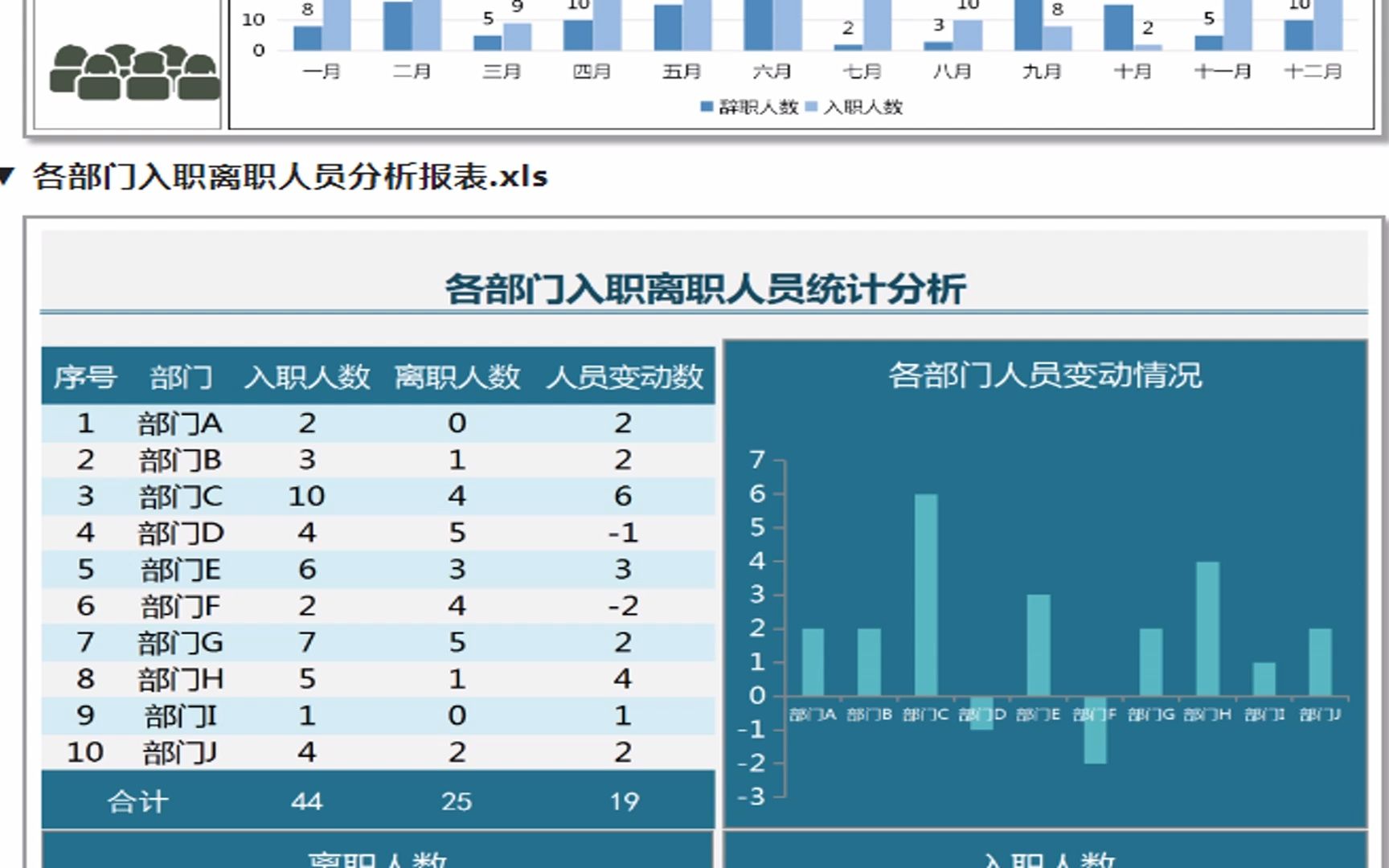Image resolution: width=1389 pixels, height=868 pixels.
Task: Click the 一月 axis label in top chart
Action: pos(322,72)
